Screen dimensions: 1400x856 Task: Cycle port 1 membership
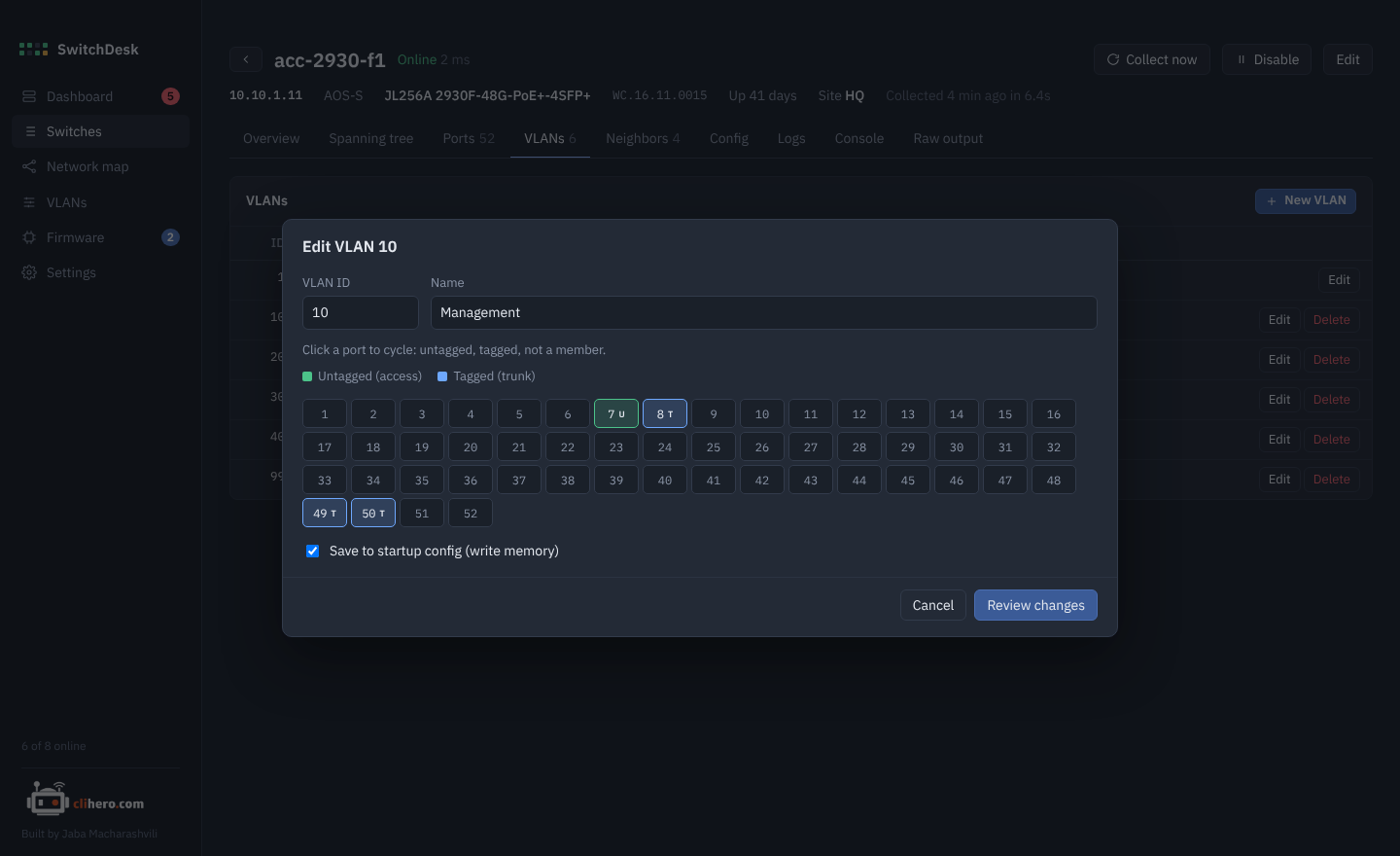click(x=325, y=413)
